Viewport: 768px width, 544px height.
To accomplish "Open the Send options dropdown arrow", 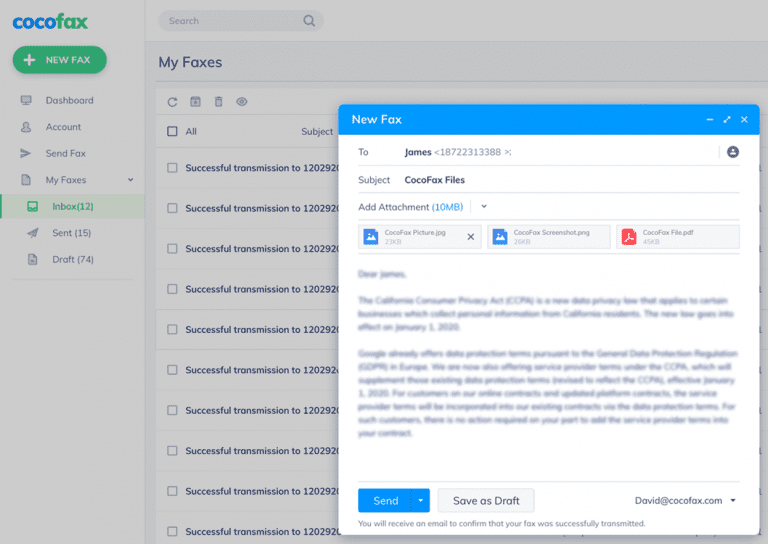I will (x=421, y=500).
